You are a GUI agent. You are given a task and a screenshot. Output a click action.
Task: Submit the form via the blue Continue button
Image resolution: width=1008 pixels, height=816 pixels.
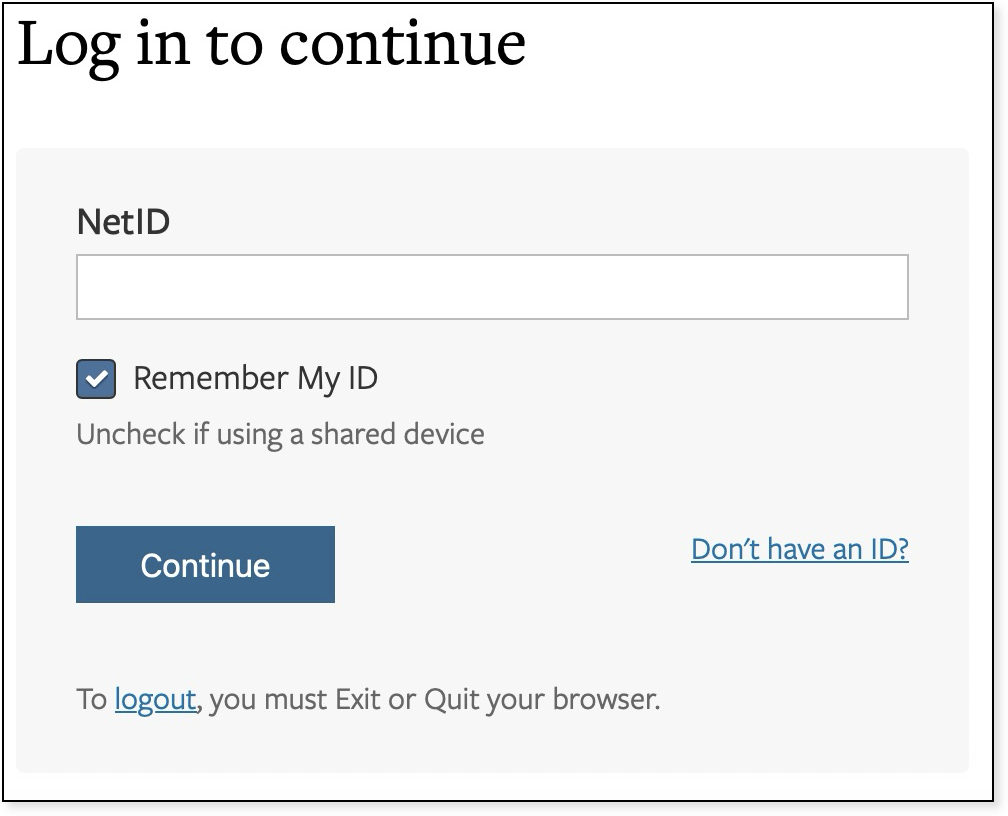click(x=205, y=564)
